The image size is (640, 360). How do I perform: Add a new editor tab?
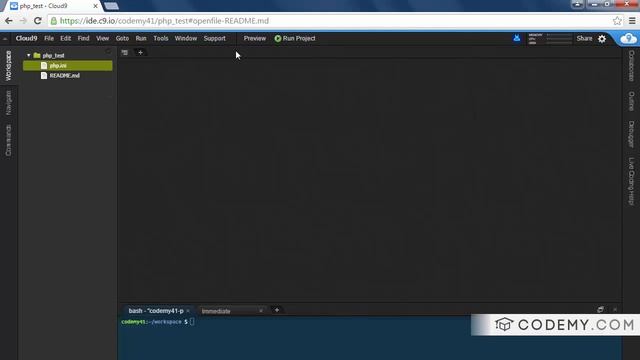pos(140,53)
